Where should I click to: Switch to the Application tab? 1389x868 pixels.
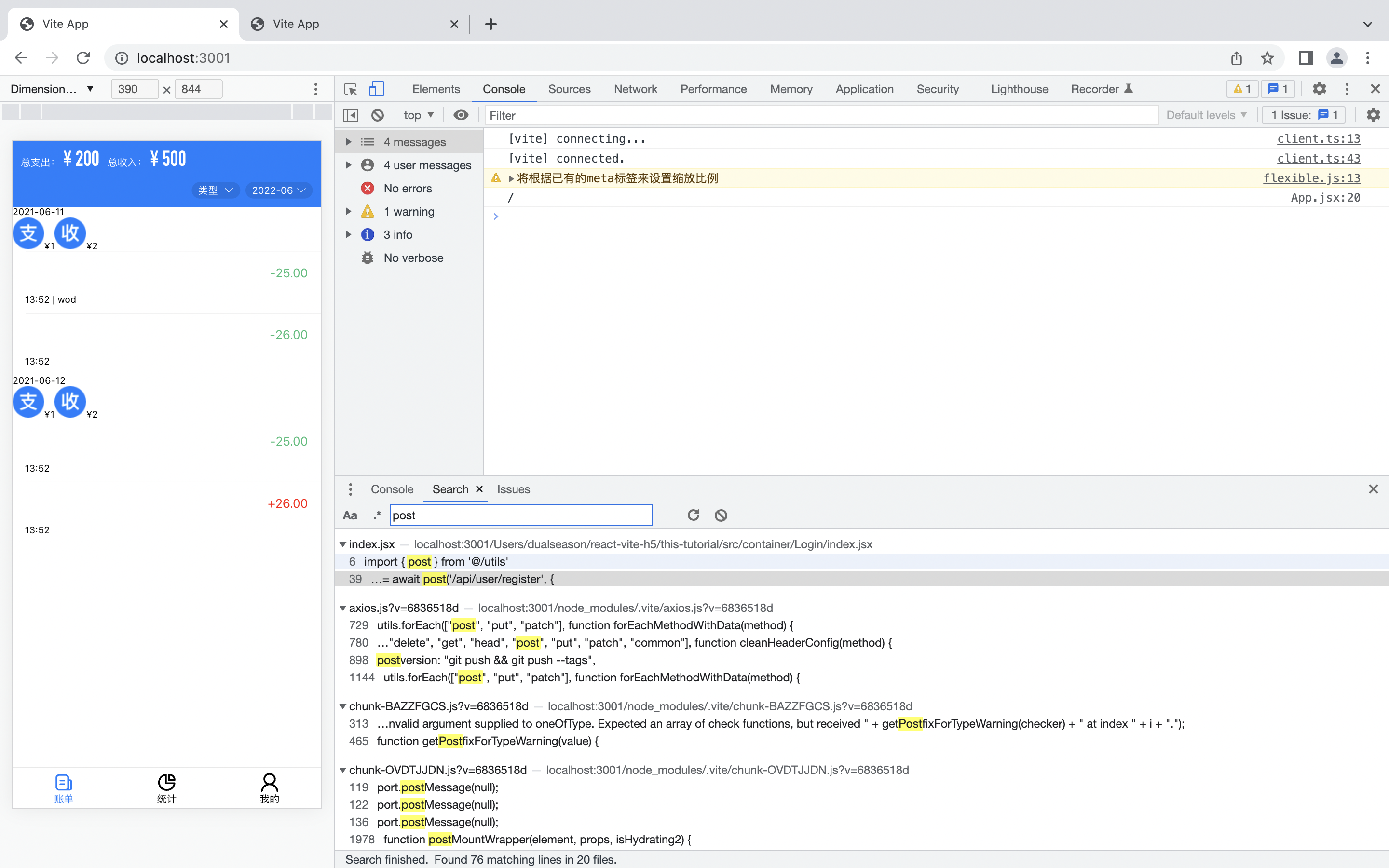pyautogui.click(x=864, y=89)
